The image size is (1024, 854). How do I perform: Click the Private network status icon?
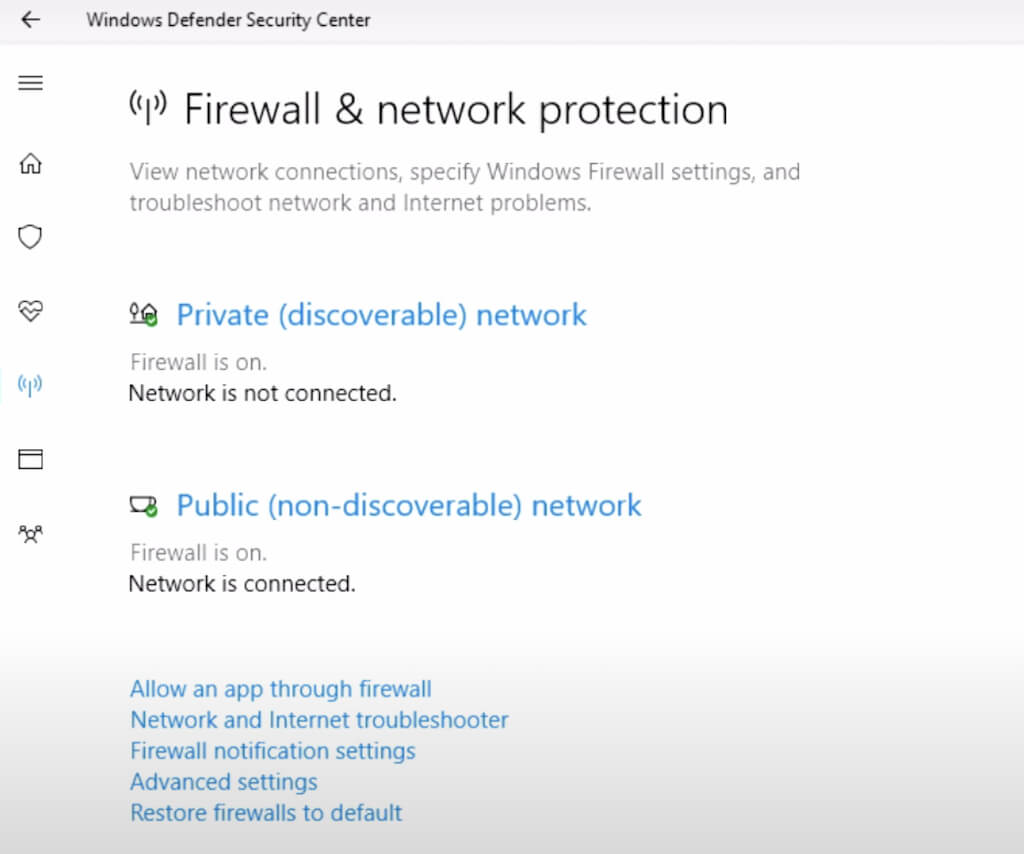[144, 315]
